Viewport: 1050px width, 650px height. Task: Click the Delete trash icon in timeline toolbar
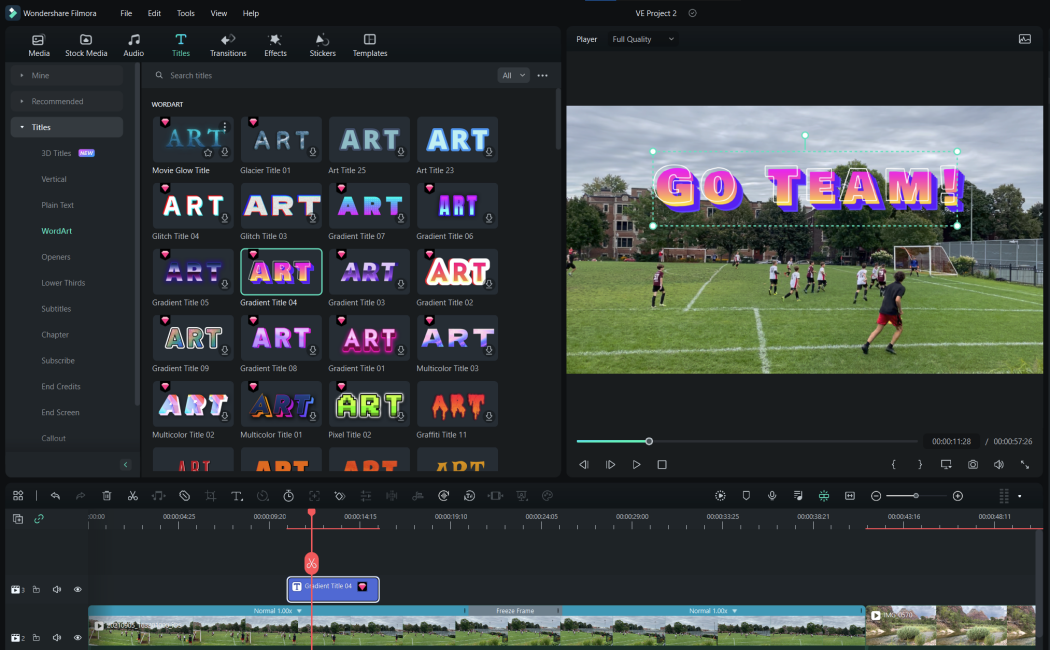pyautogui.click(x=106, y=496)
